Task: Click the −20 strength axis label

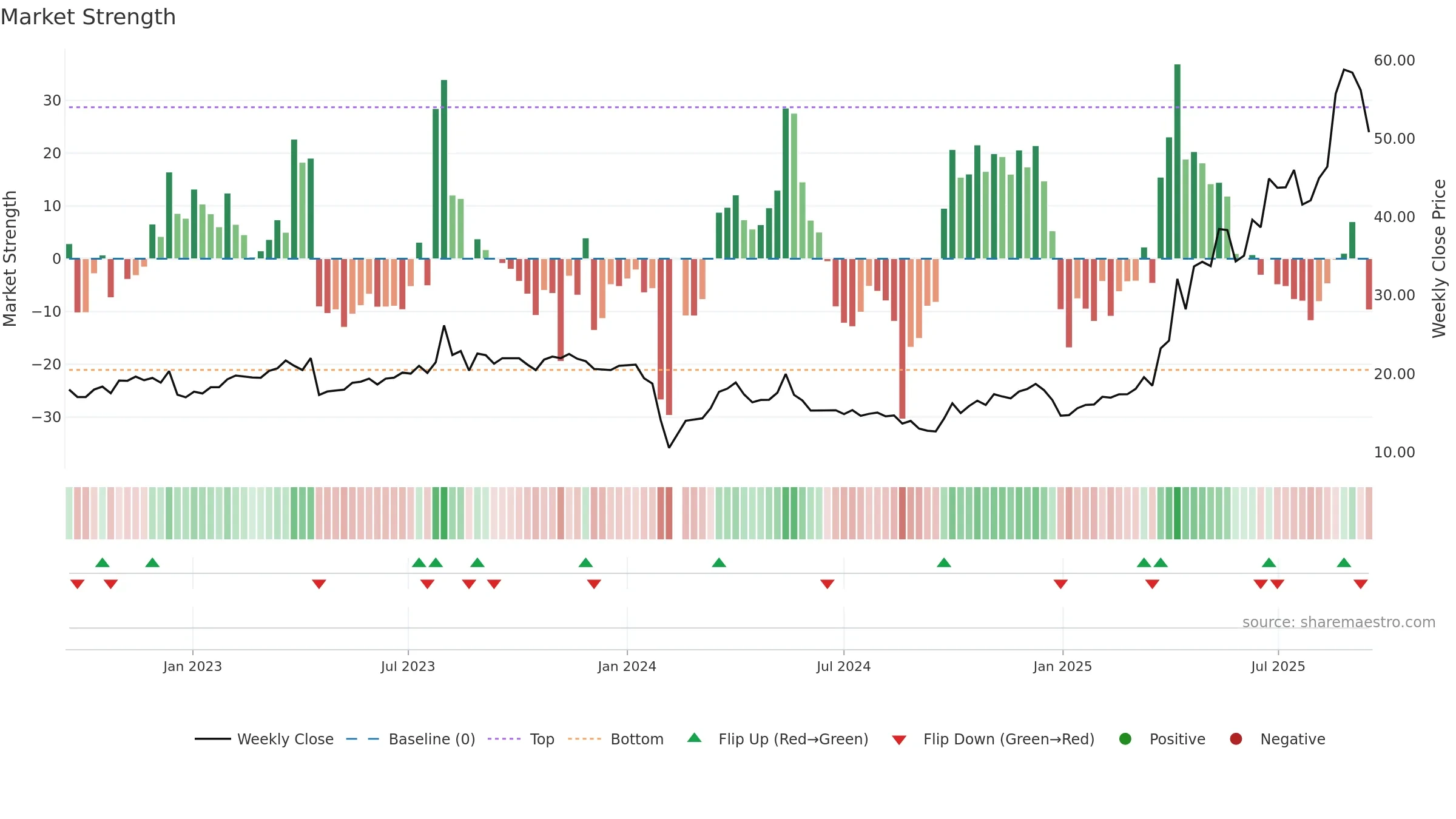Action: coord(46,365)
